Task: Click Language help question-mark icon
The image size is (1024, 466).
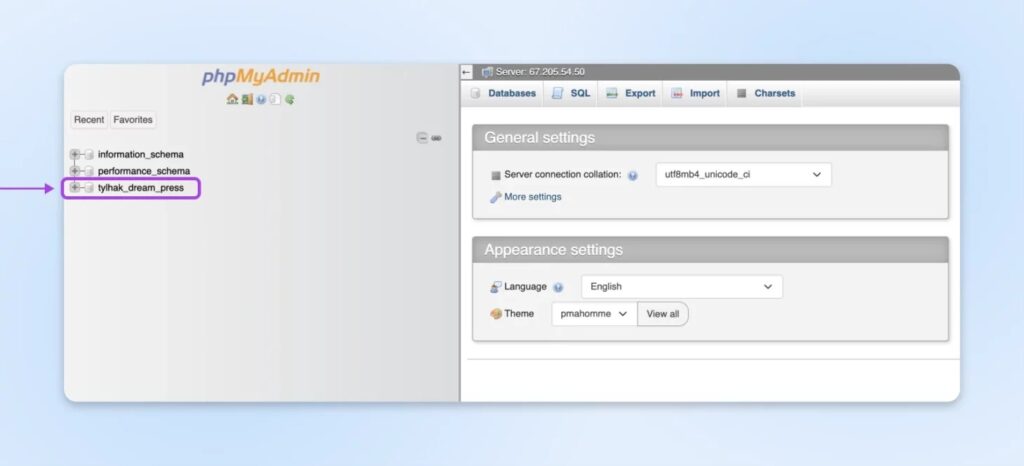Action: [558, 287]
